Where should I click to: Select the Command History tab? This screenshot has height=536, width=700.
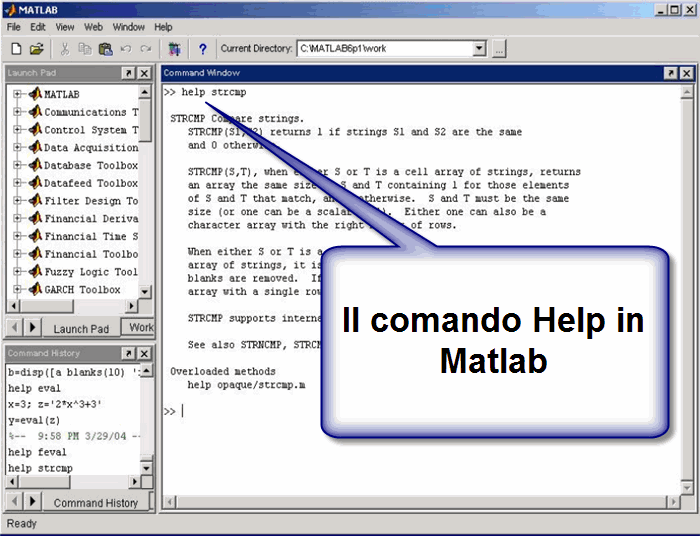pos(96,503)
